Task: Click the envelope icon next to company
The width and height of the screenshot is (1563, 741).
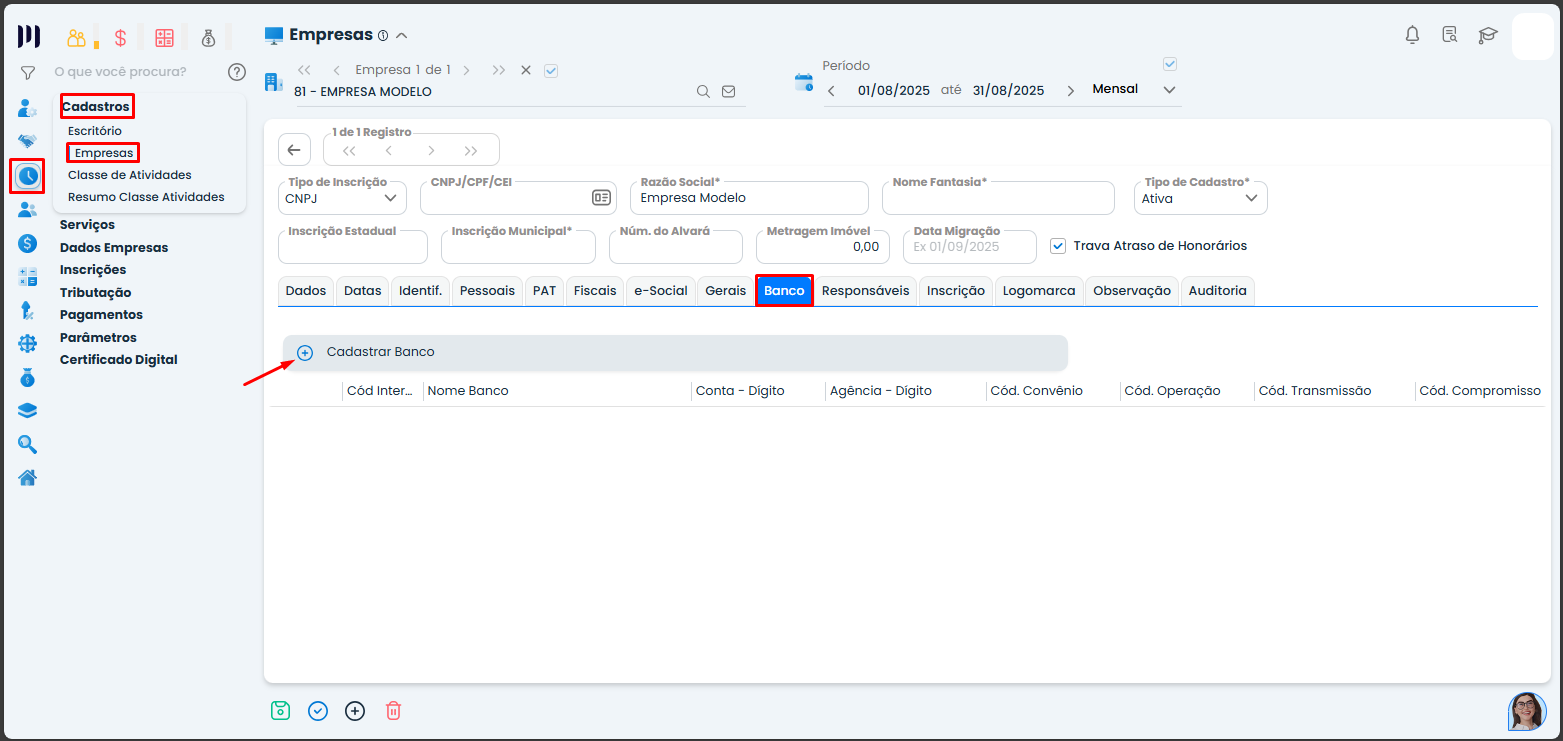Action: click(x=728, y=91)
